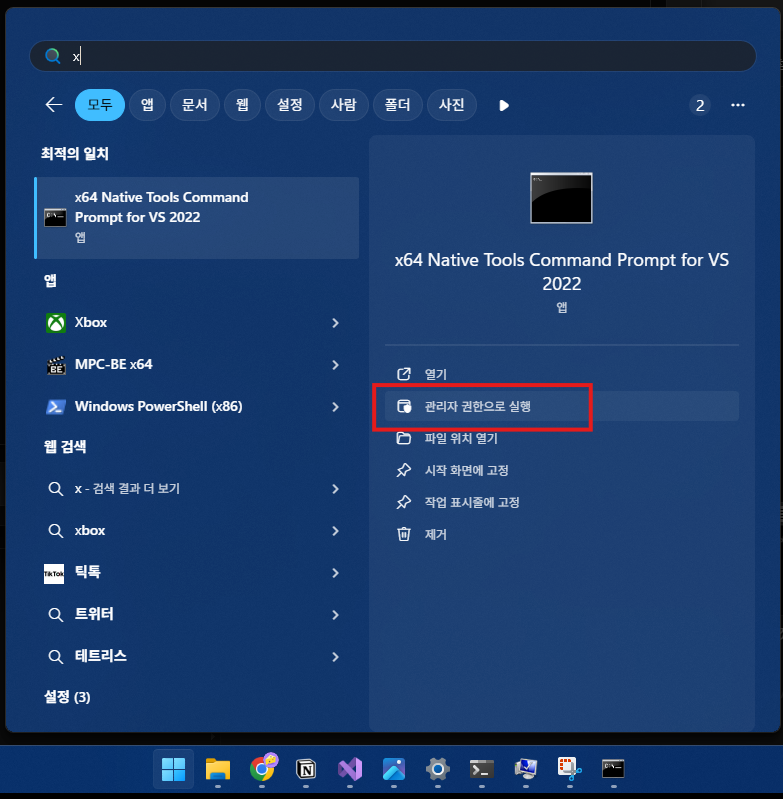Open Windows PowerShell (x86) result
This screenshot has width=783, height=799.
(x=197, y=406)
